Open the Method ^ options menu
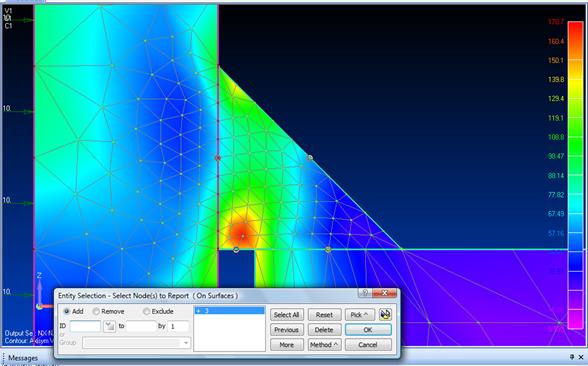The width and height of the screenshot is (588, 366). pyautogui.click(x=324, y=345)
